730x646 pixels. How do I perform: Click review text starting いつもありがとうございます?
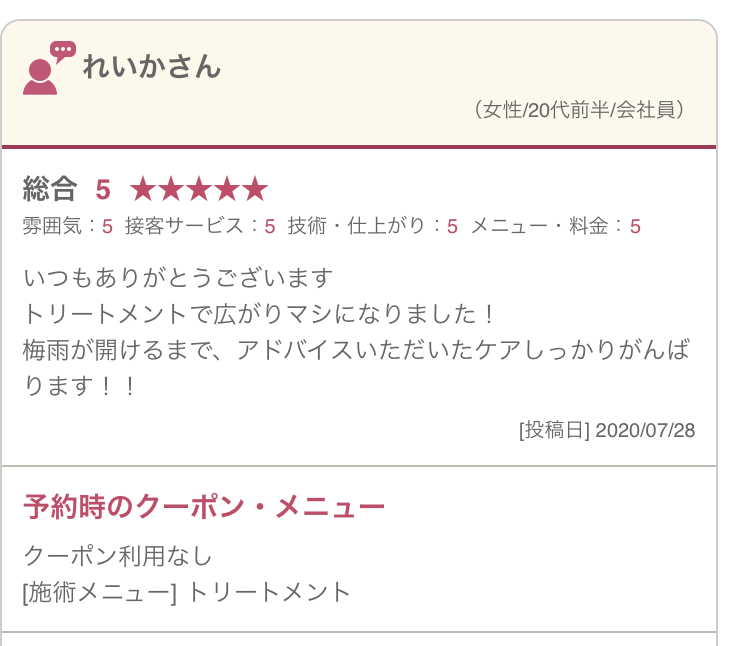point(178,278)
